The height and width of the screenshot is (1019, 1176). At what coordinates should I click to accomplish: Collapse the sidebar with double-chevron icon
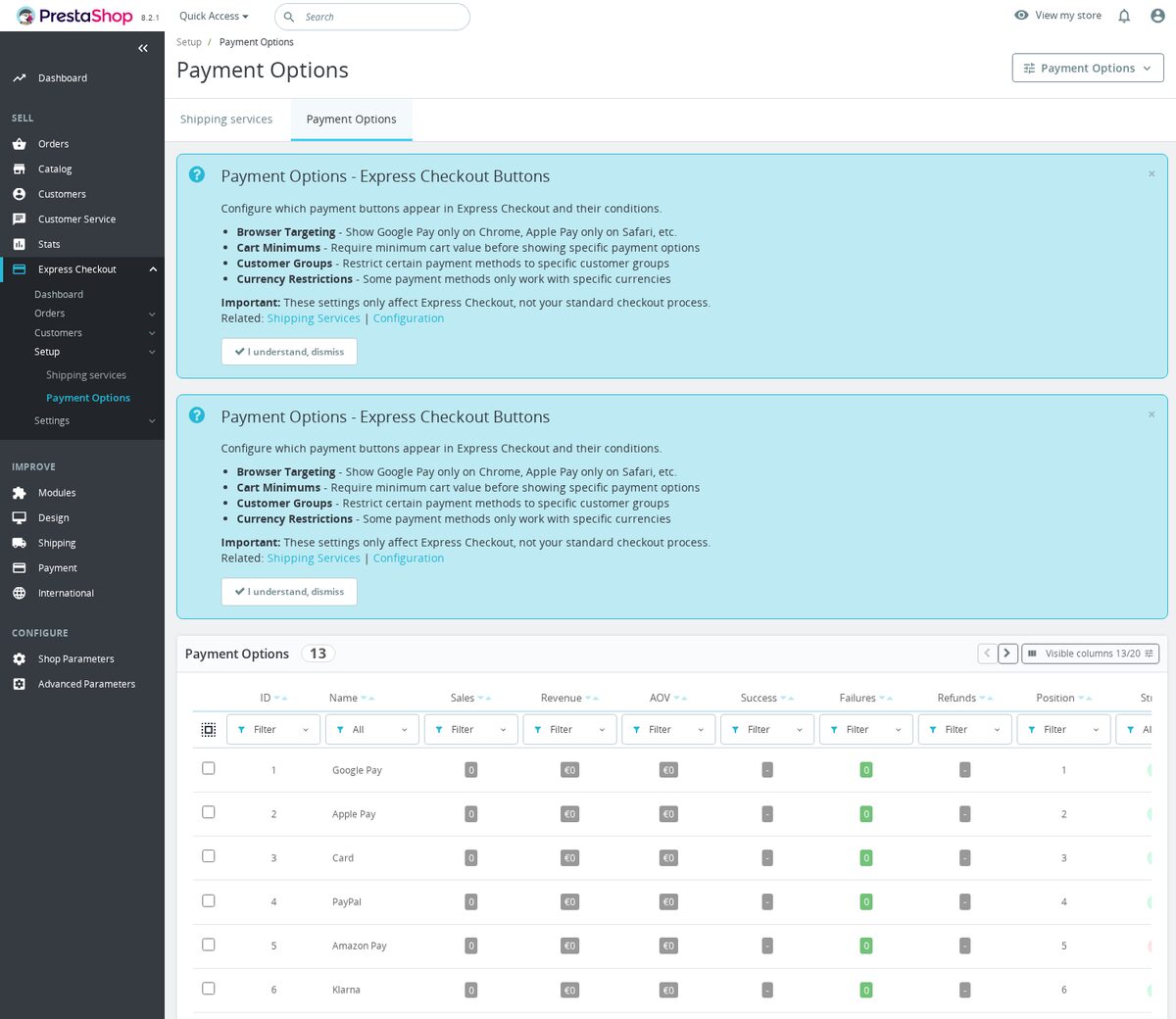[x=143, y=48]
